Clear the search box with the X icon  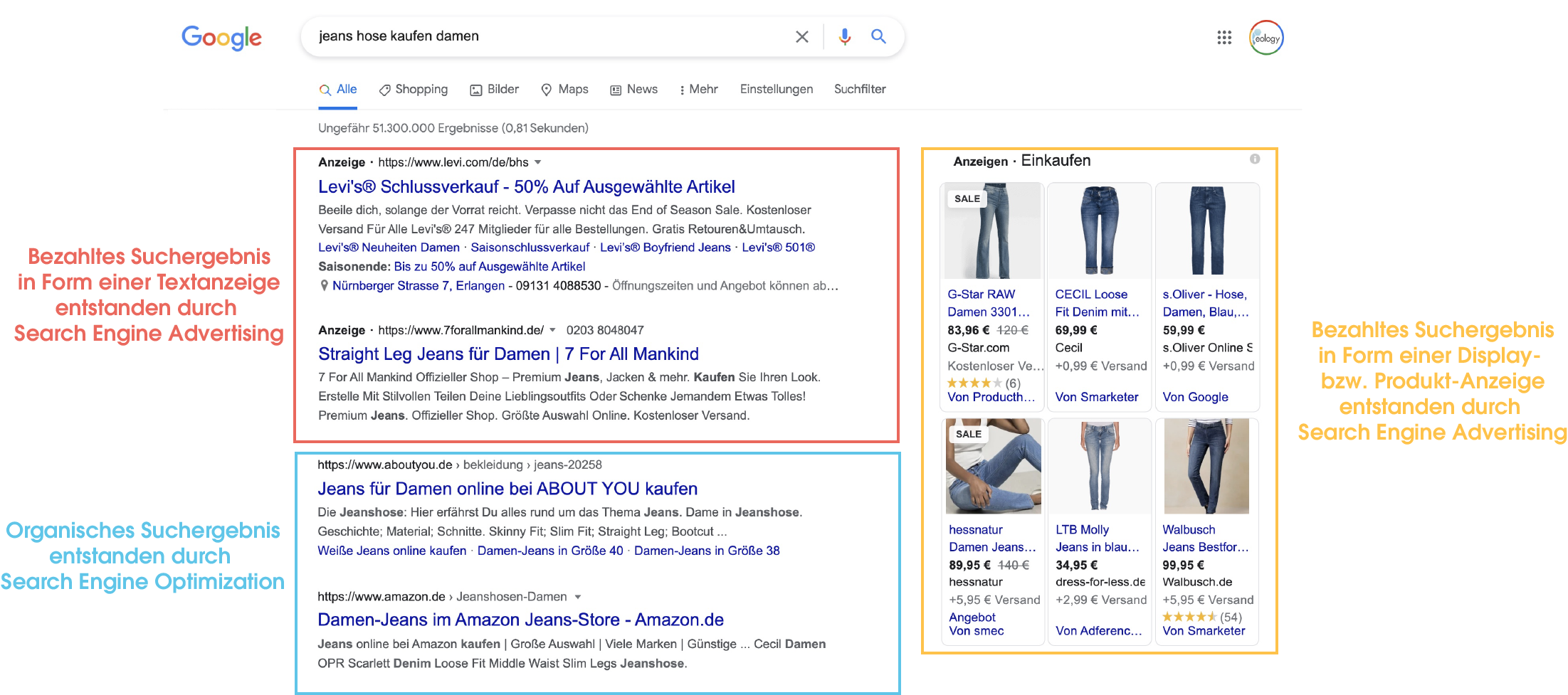point(802,36)
